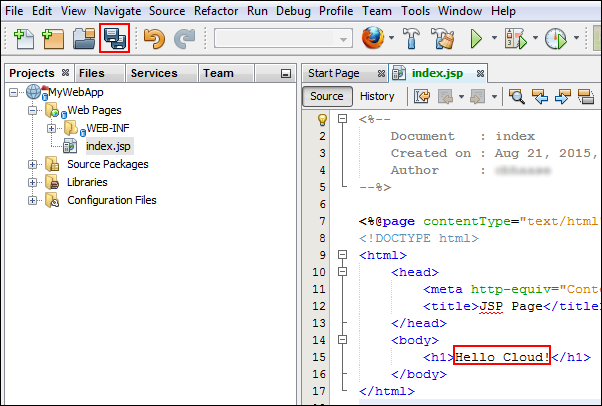Image resolution: width=602 pixels, height=406 pixels.
Task: Create a new file with toolbar icon
Action: coord(22,38)
